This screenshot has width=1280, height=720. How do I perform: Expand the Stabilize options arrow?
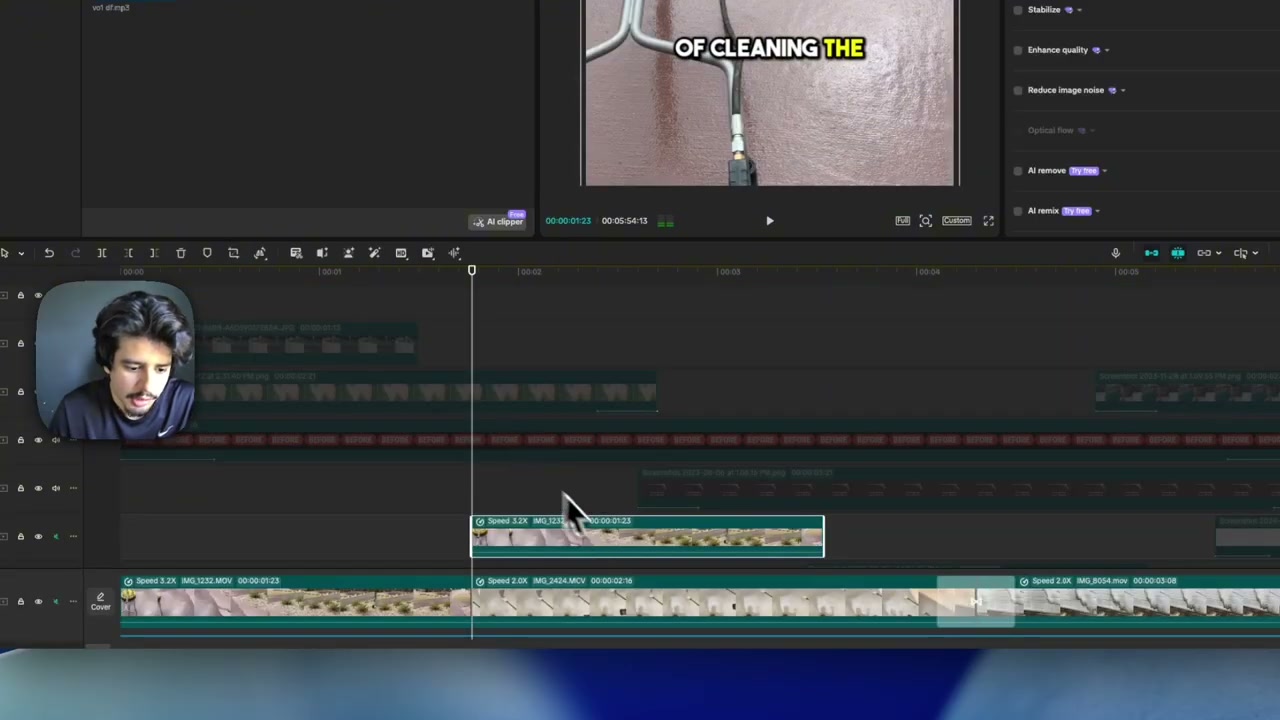[1079, 10]
